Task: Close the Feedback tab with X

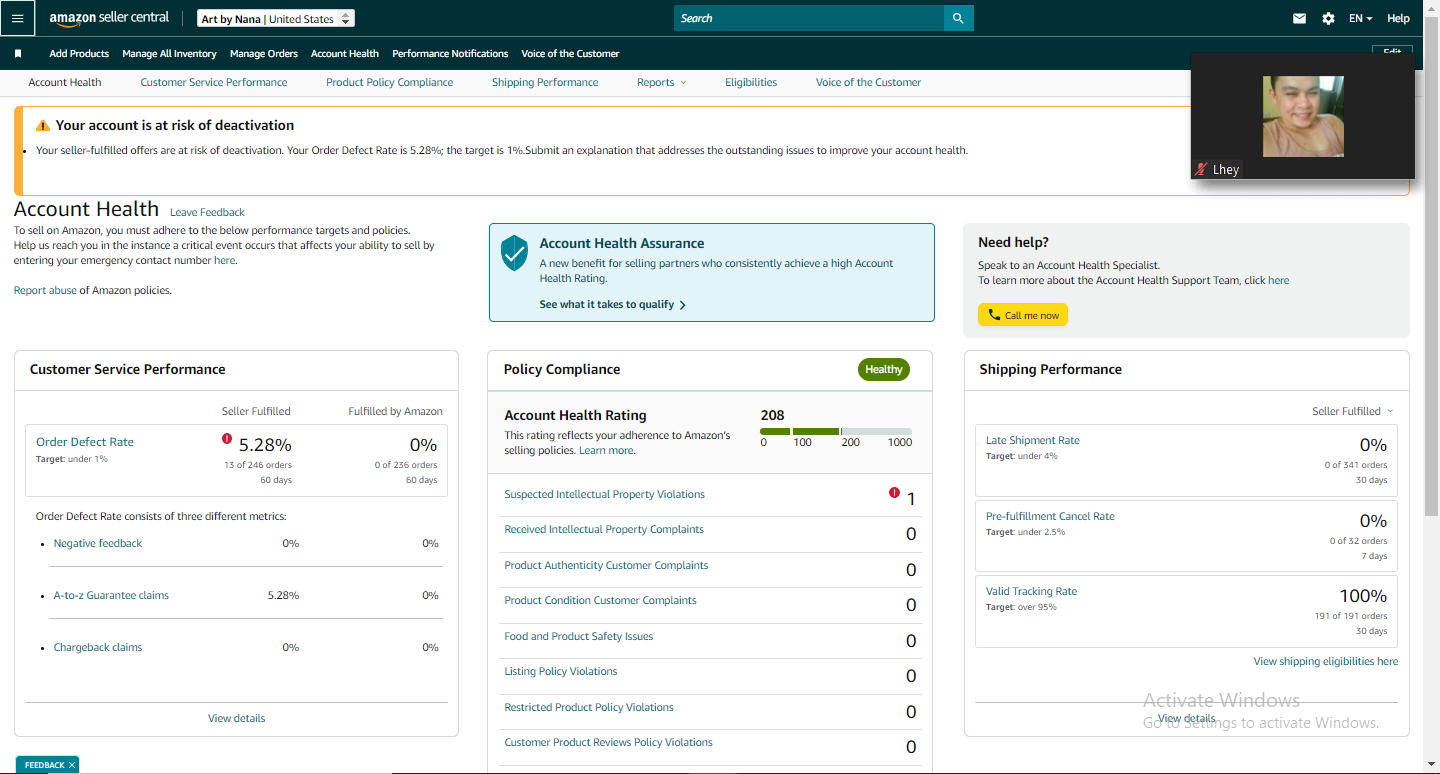Action: 72,765
